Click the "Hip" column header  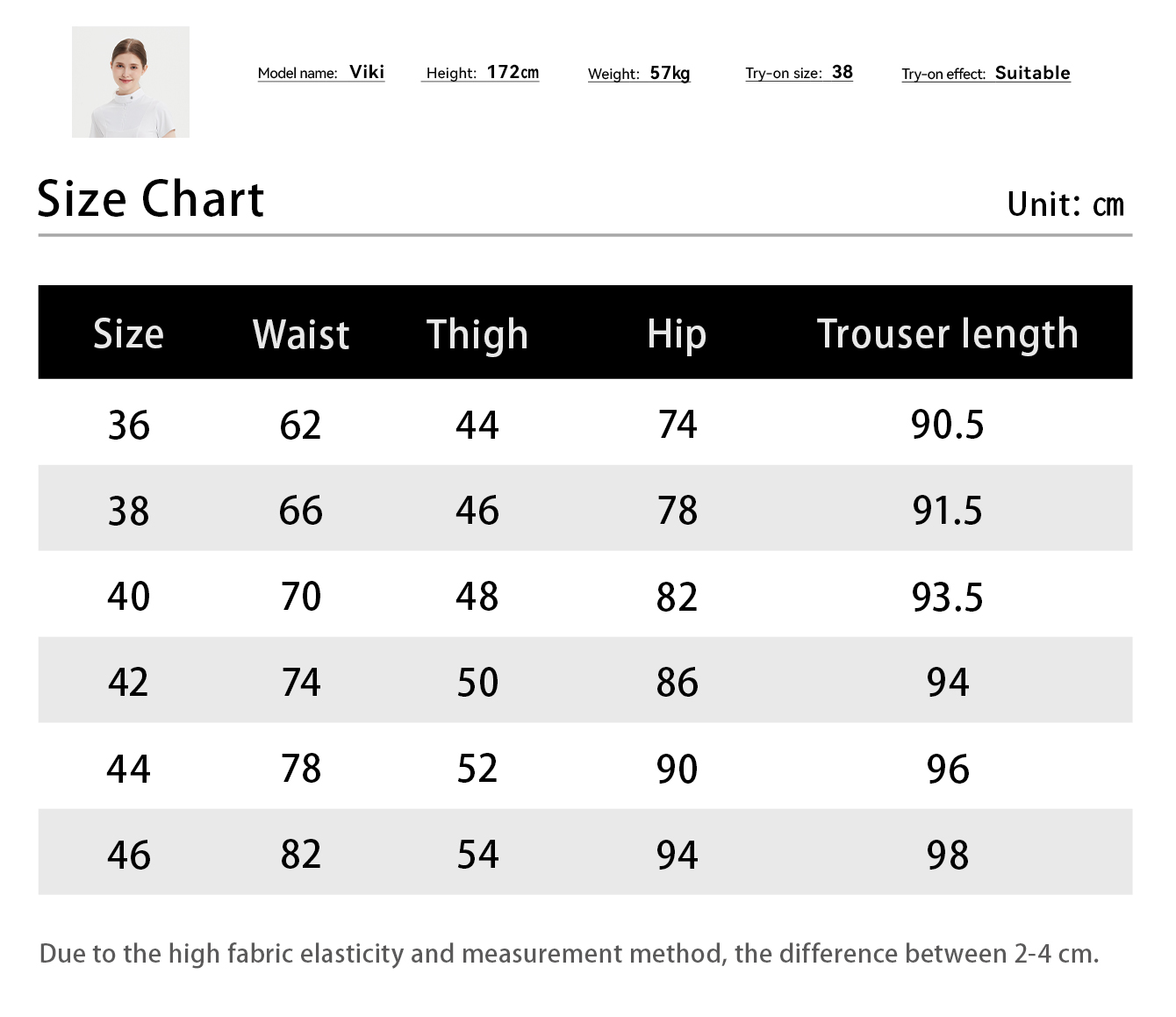coord(677,334)
